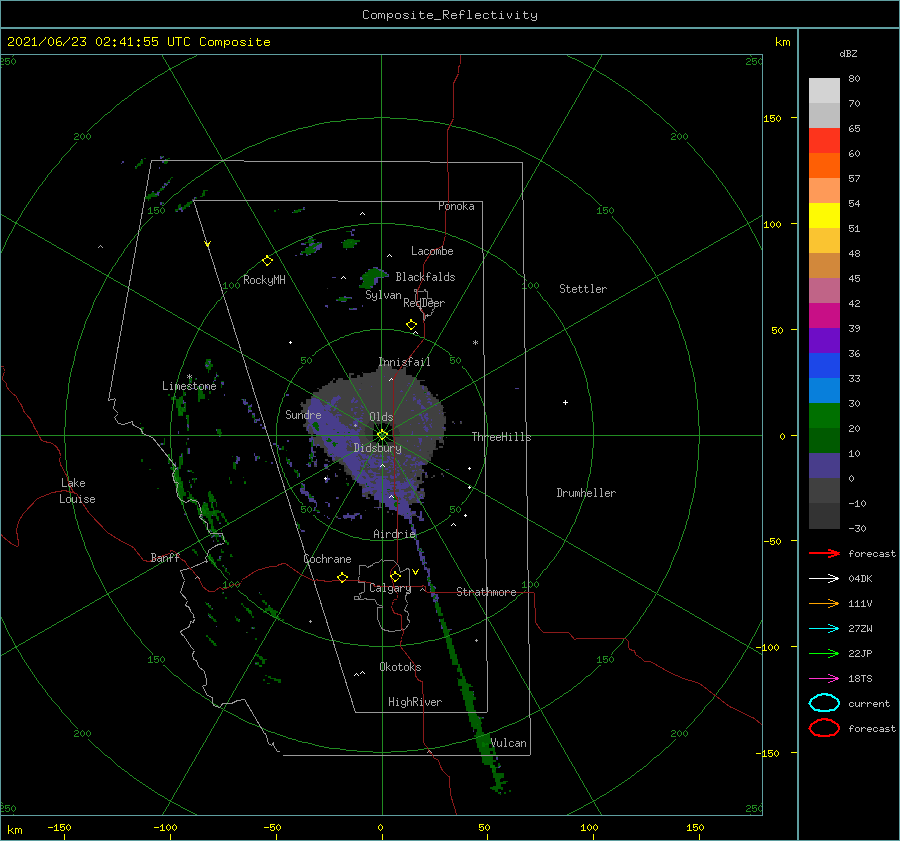Viewport: 900px width, 841px height.
Task: Click the green radar echo near Blackfalds
Action: pyautogui.click(x=371, y=278)
